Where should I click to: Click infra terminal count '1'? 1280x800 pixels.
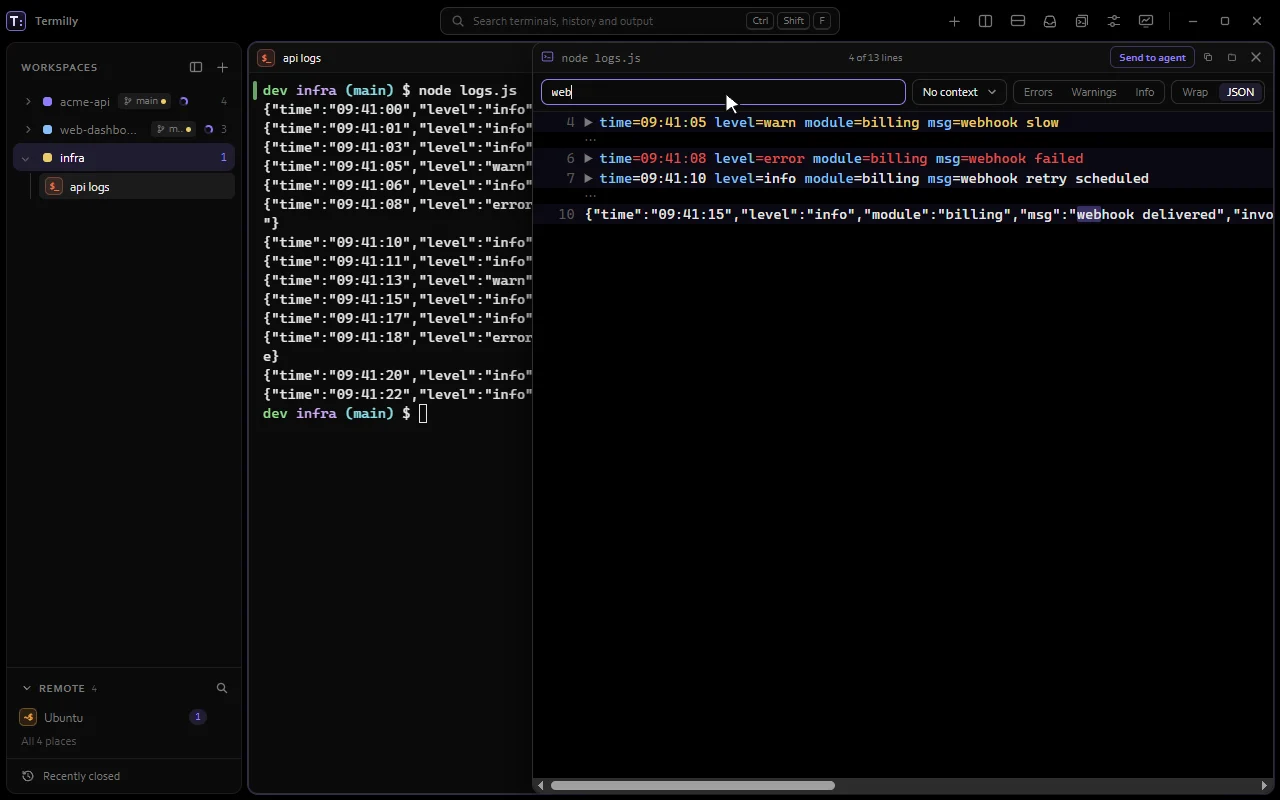(223, 158)
